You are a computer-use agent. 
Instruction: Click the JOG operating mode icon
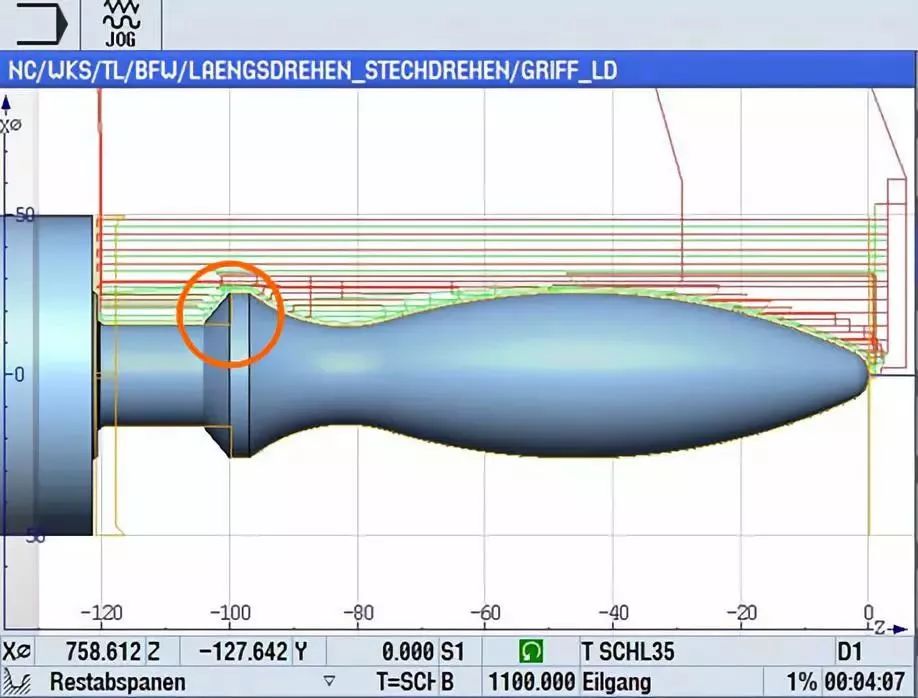(x=121, y=25)
